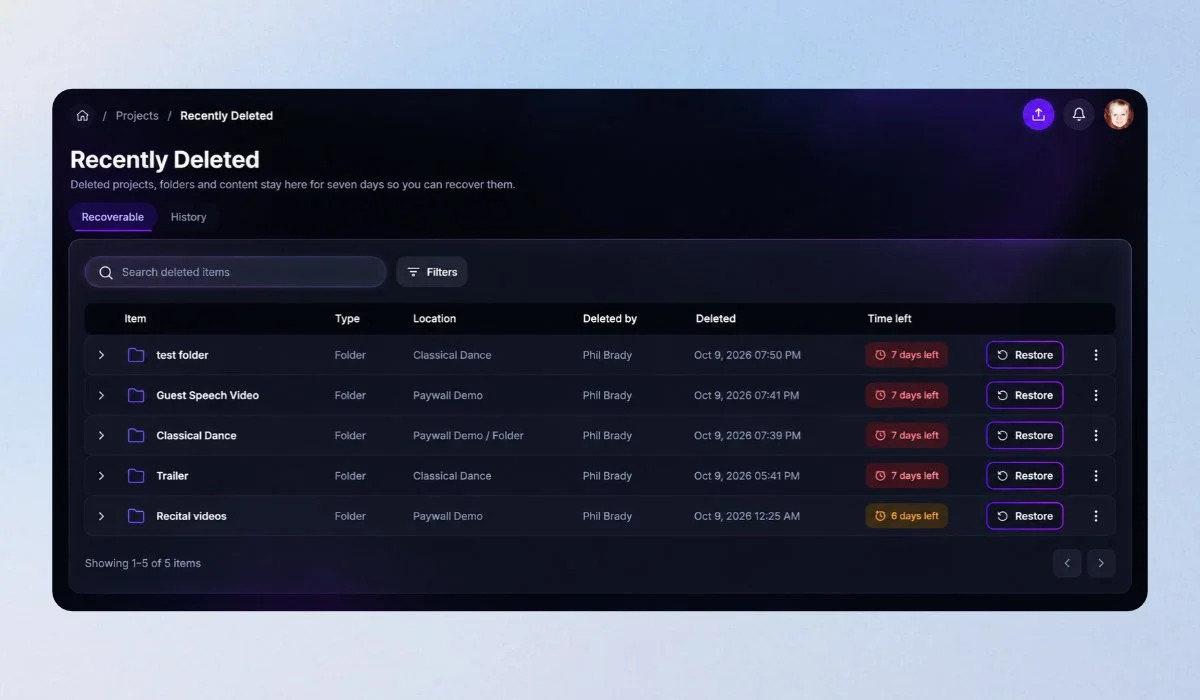Expand the Trailer row
Image resolution: width=1200 pixels, height=700 pixels.
(x=101, y=476)
